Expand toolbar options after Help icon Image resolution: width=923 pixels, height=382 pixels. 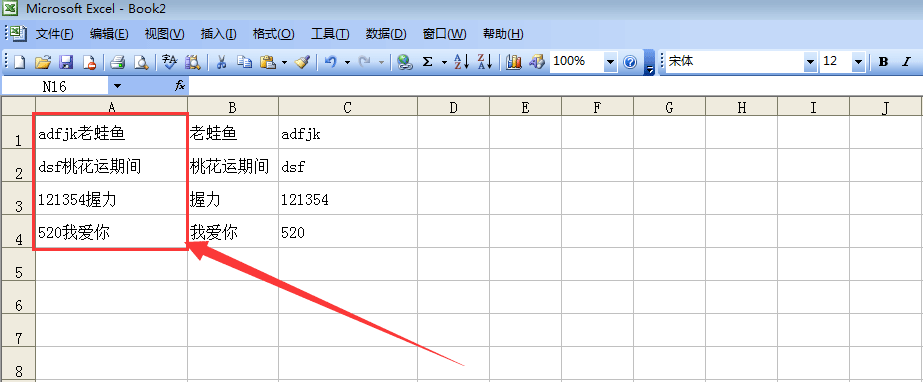649,62
